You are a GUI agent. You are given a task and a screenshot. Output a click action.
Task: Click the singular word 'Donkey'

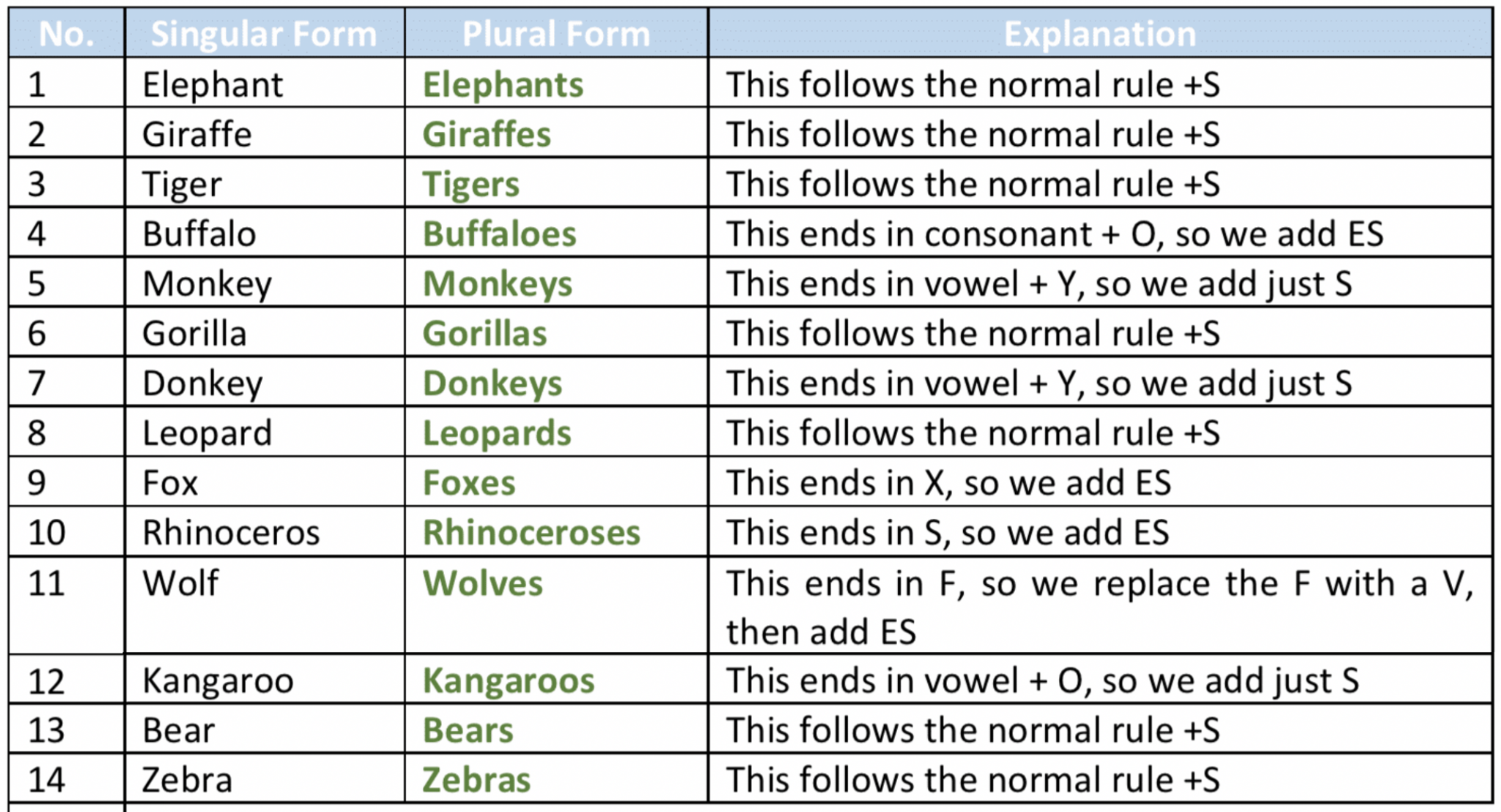[x=202, y=384]
